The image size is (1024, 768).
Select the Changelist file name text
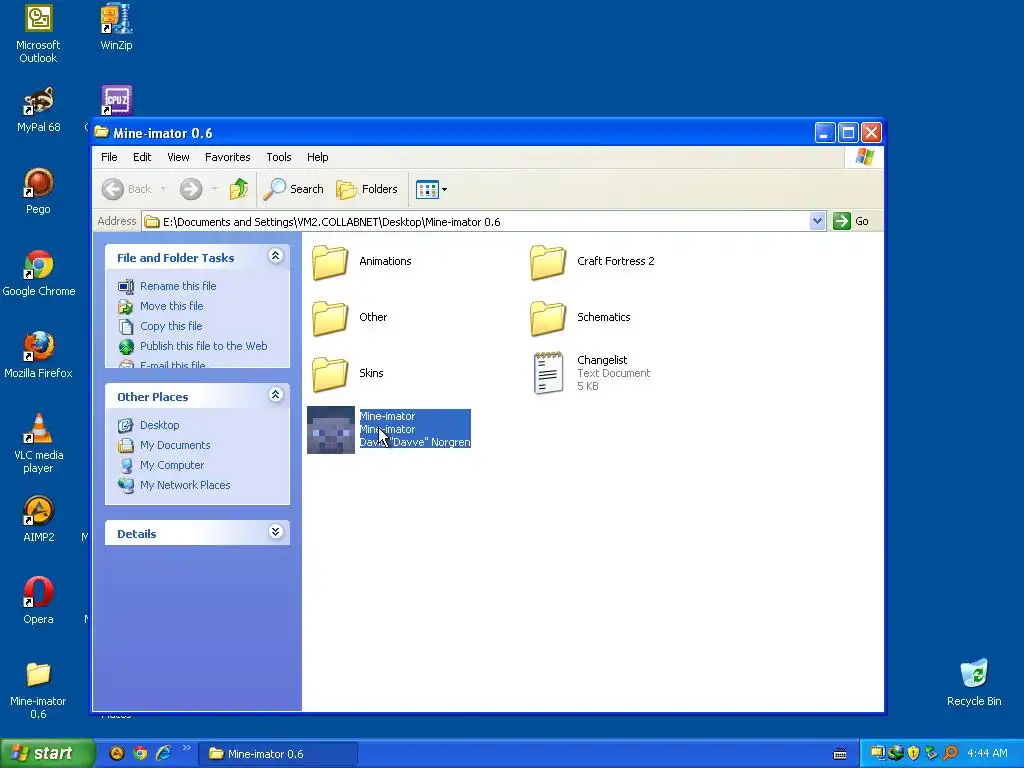[x=601, y=360]
